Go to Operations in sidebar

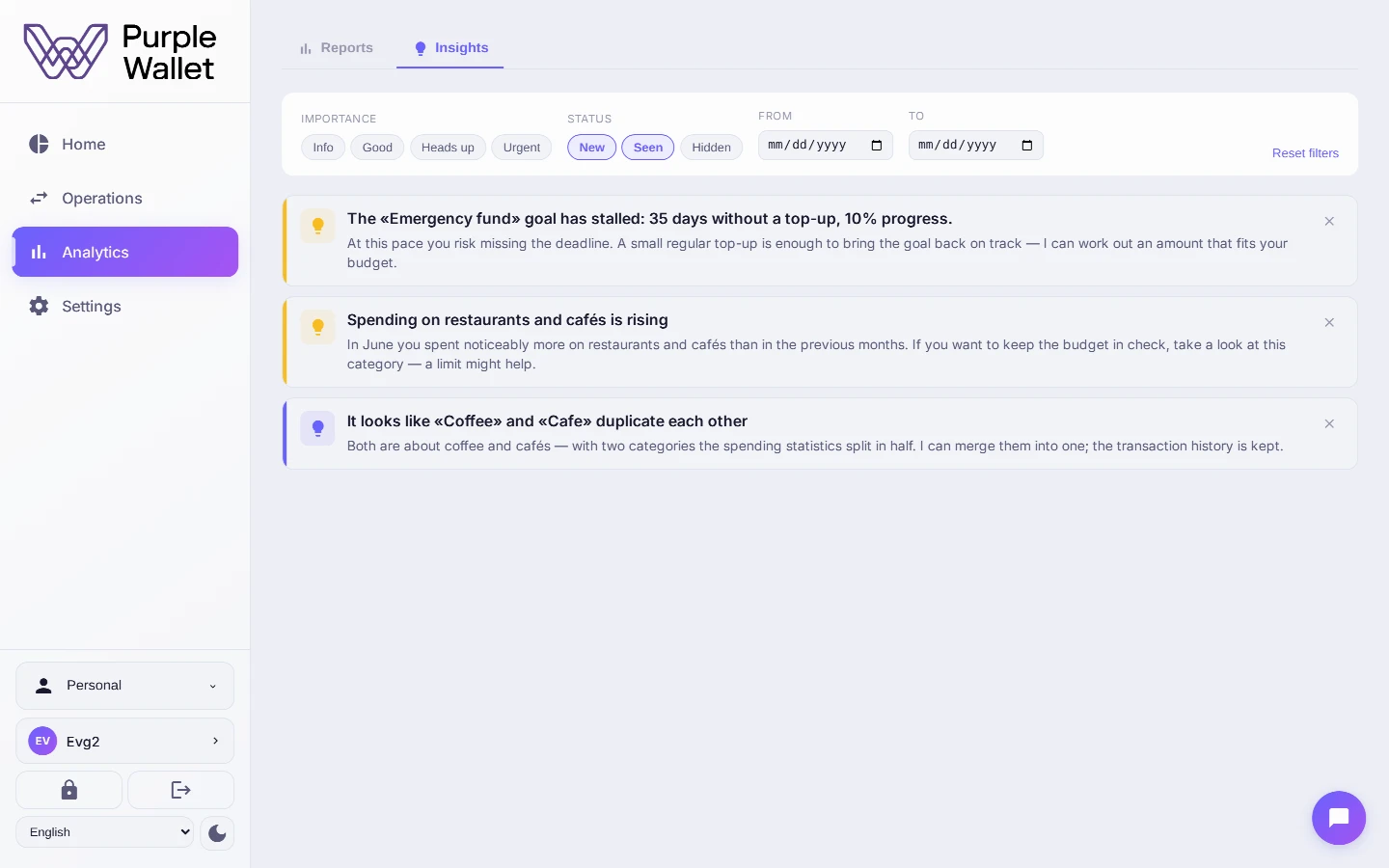click(x=125, y=198)
